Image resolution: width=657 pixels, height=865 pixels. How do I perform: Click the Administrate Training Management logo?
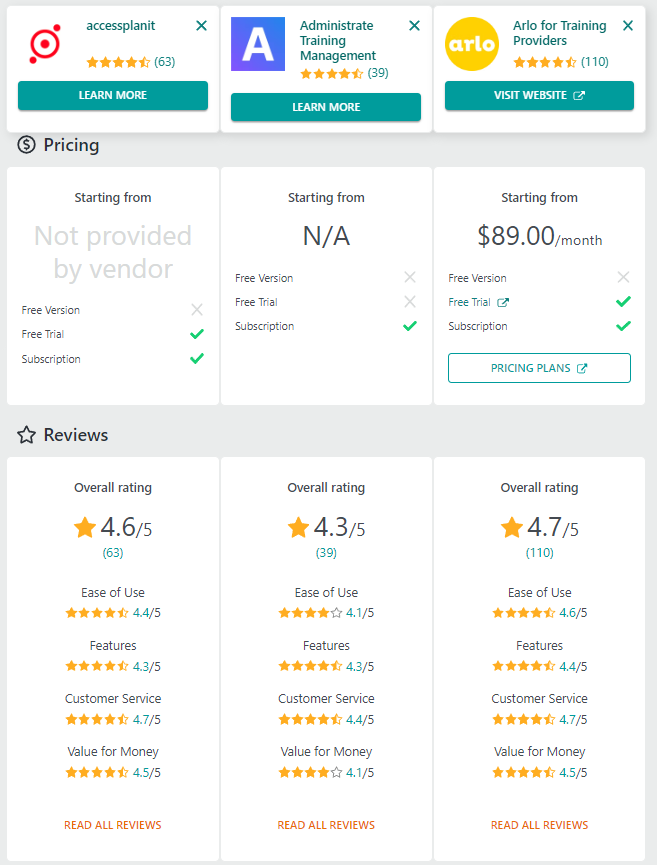(257, 44)
